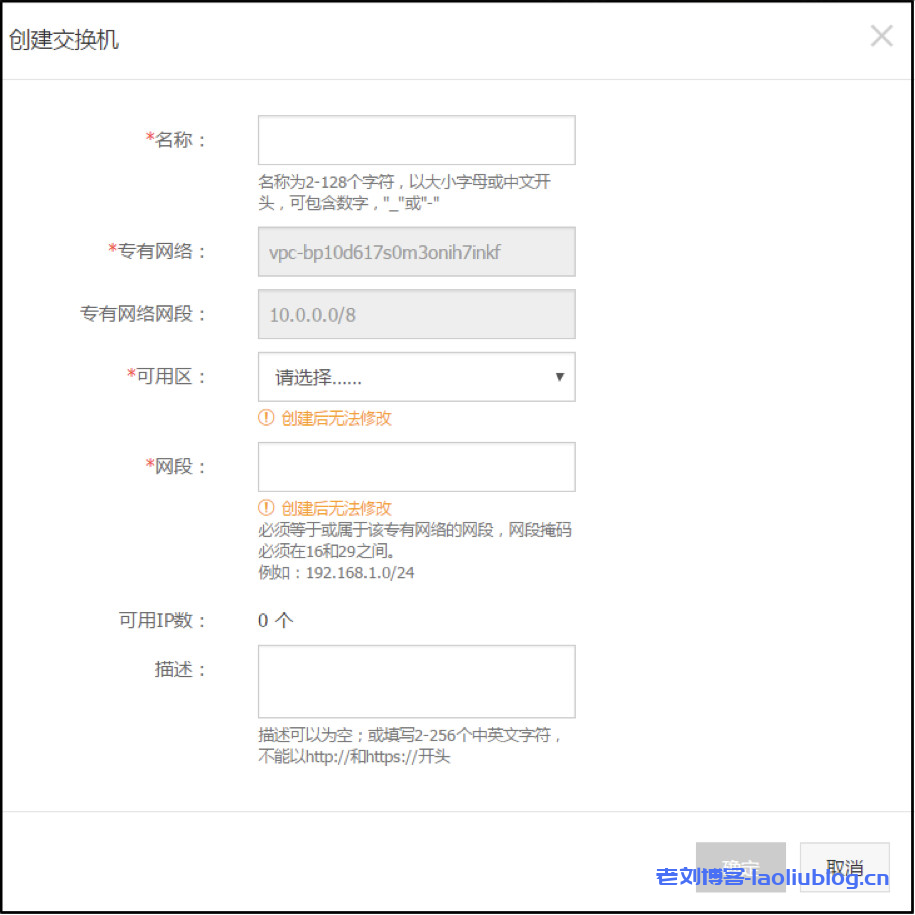Click the 网段 CIDR input field
This screenshot has height=915, width=915.
[416, 467]
